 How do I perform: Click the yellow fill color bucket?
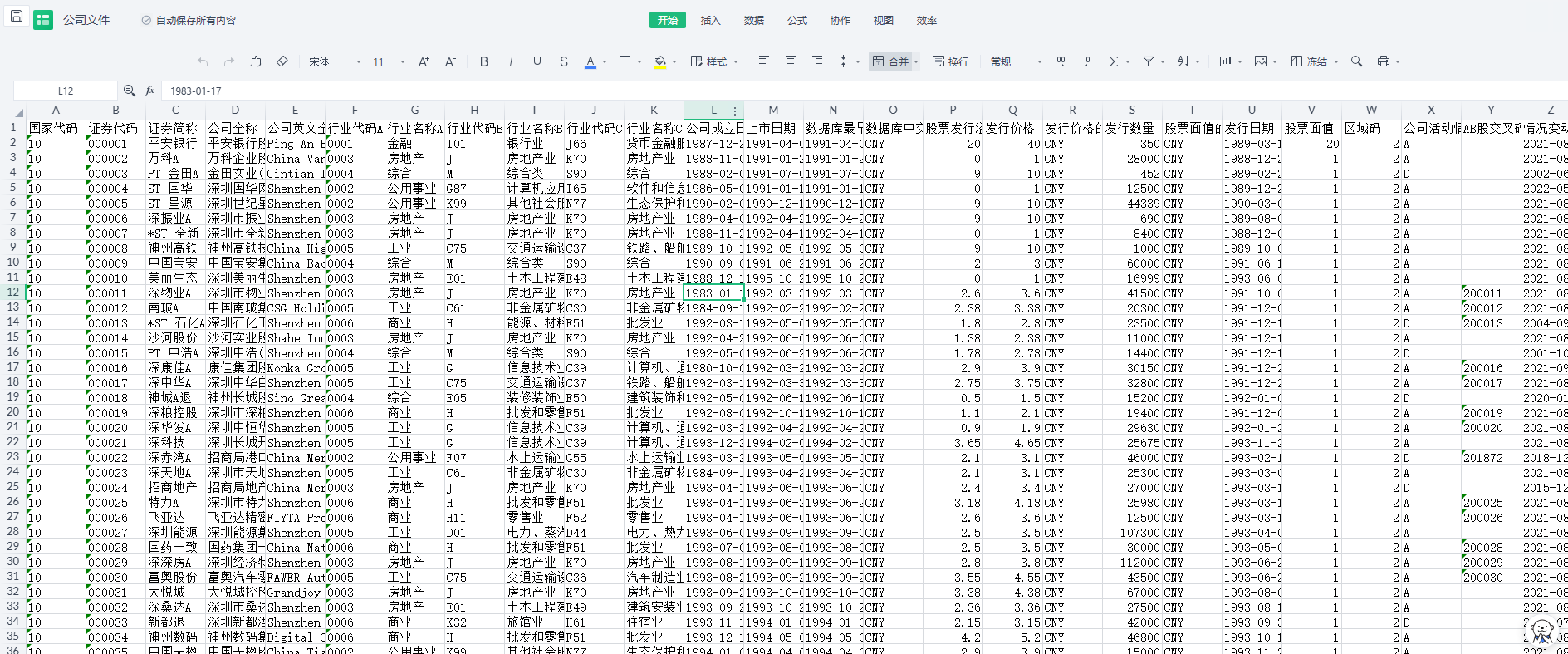[x=660, y=61]
